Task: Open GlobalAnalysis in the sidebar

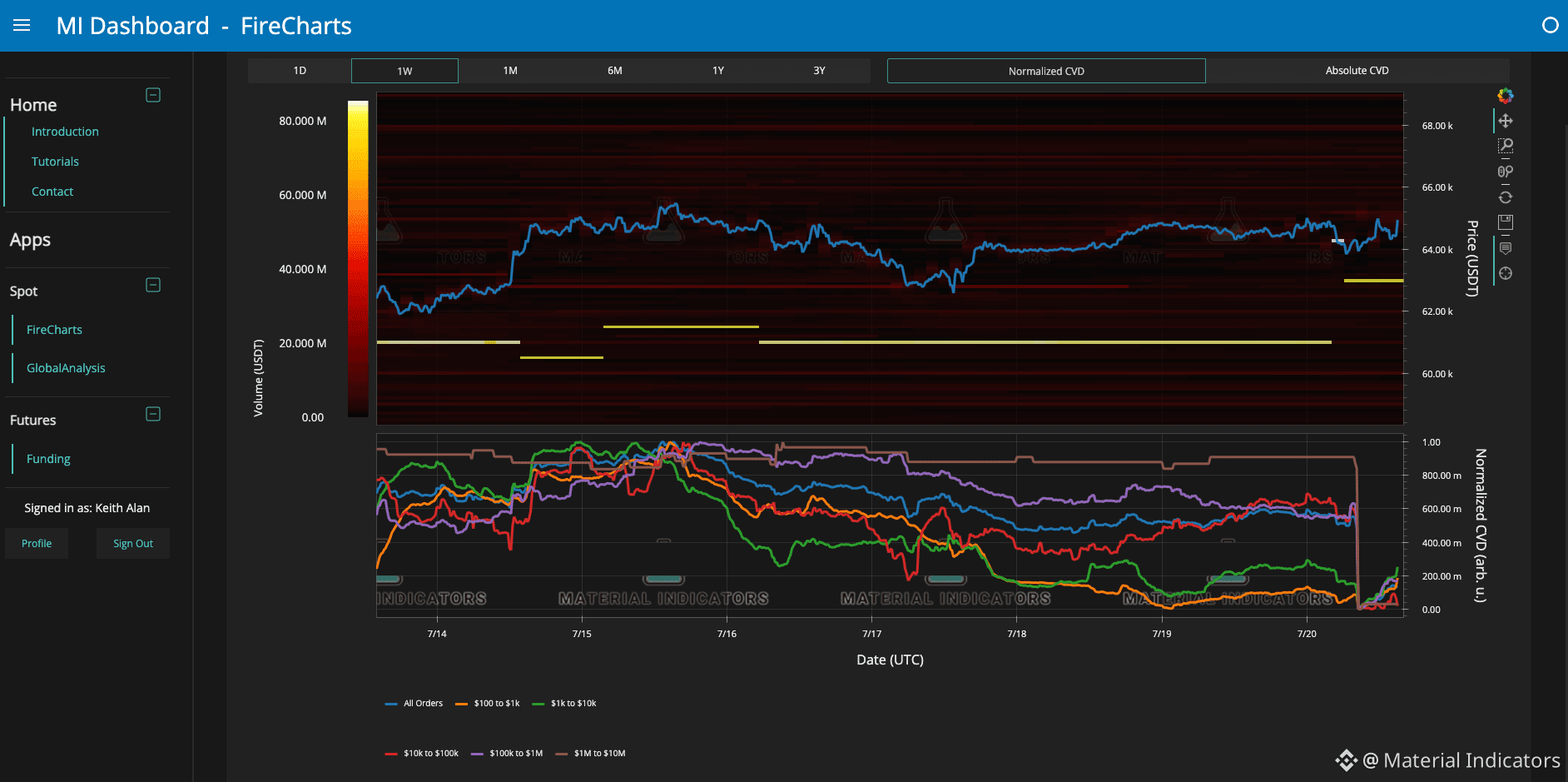Action: [66, 368]
